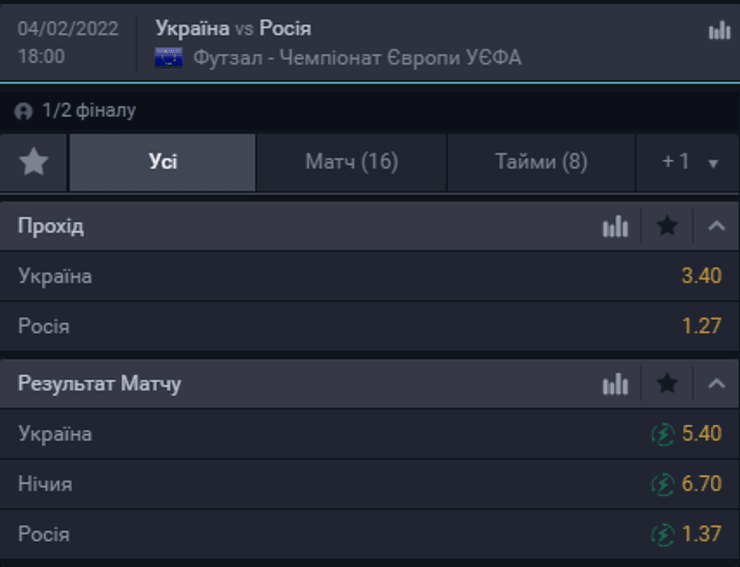The image size is (740, 567).
Task: Open statistics chart for Прохід market
Action: [615, 227]
